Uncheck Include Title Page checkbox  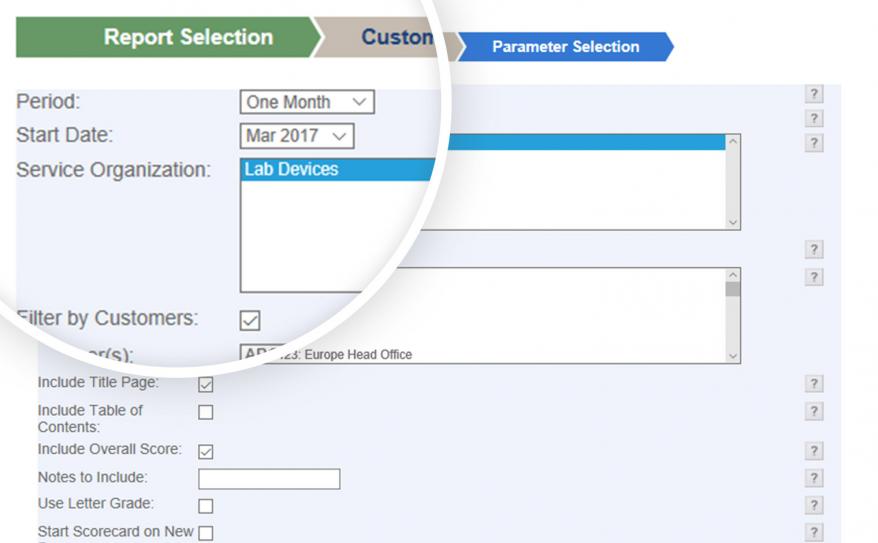coord(206,385)
